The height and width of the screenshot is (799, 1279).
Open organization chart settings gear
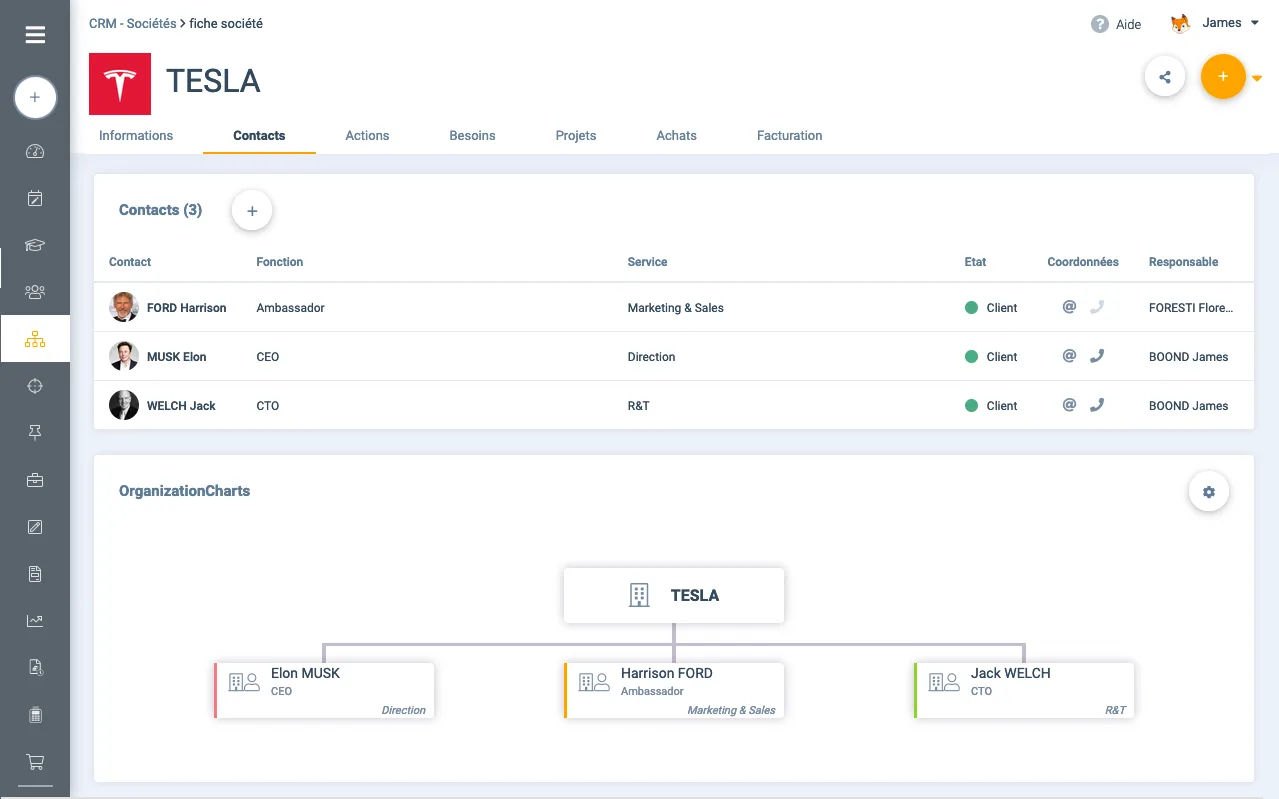1209,492
